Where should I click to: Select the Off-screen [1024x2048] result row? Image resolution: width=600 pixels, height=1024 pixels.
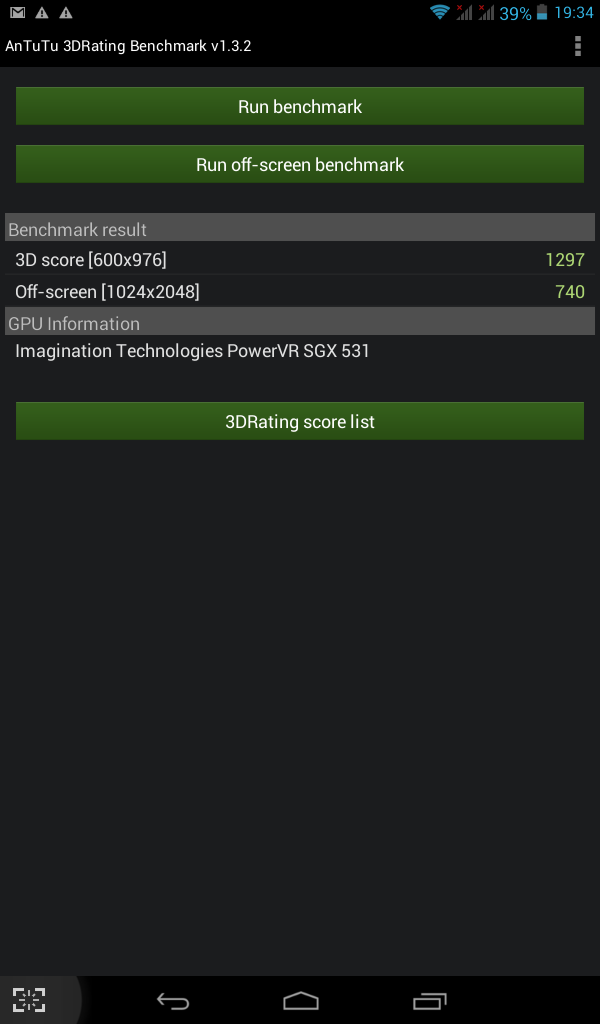300,291
